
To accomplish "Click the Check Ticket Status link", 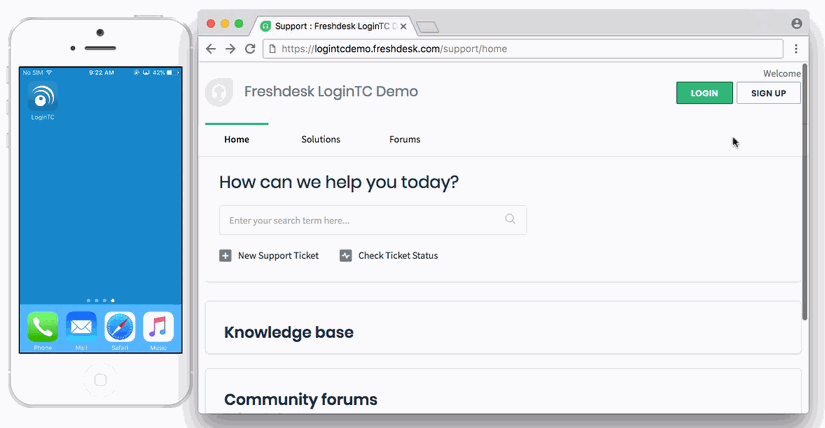I will click(398, 256).
